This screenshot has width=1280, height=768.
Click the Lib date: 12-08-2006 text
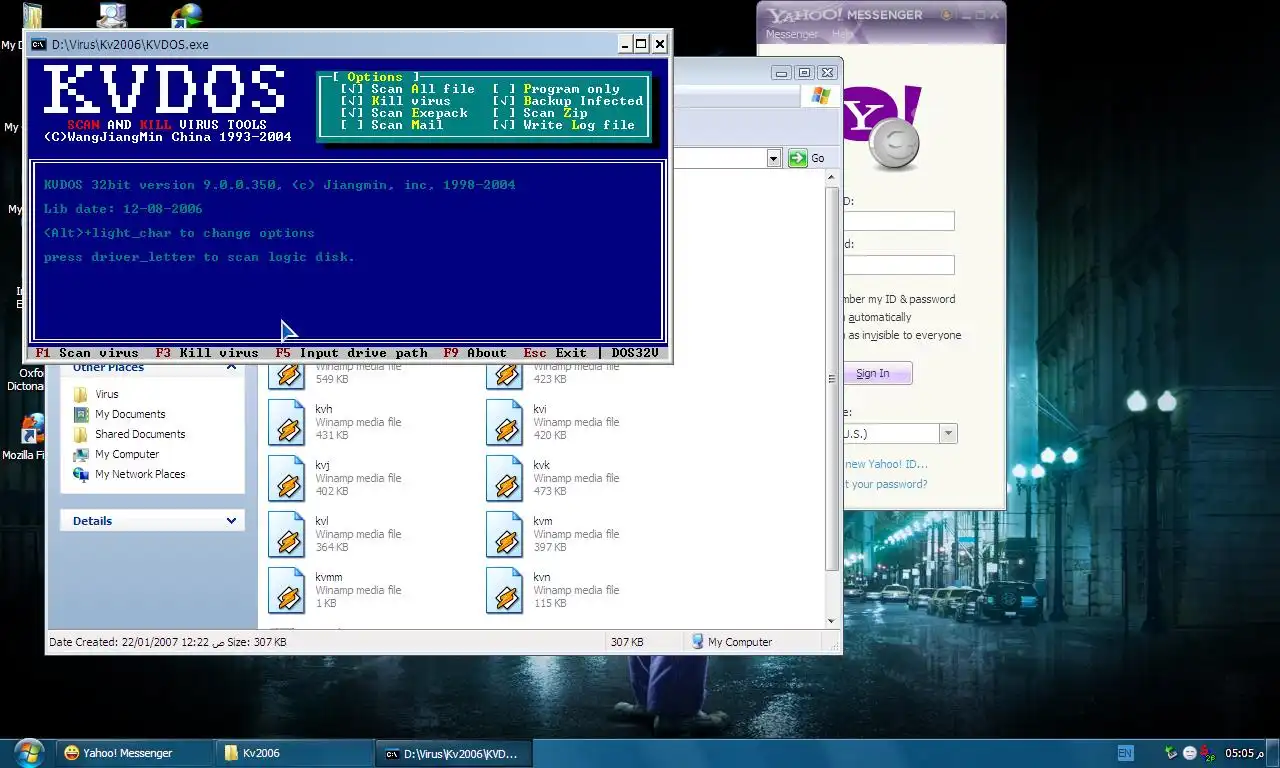[123, 209]
